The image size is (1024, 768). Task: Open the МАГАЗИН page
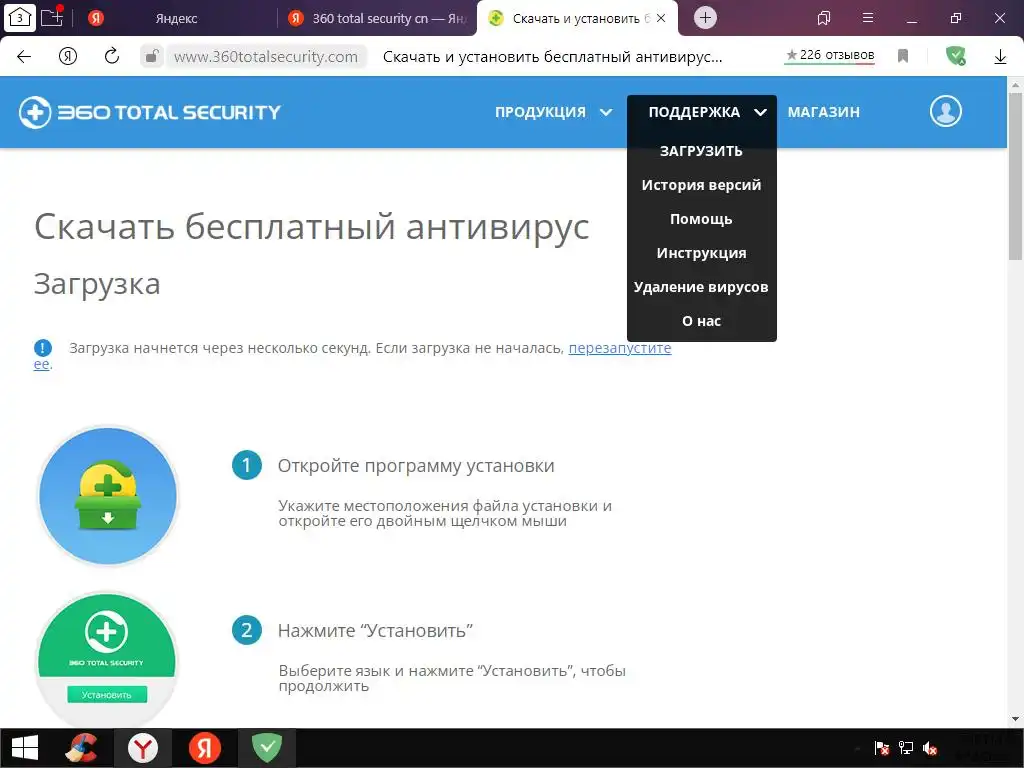click(824, 112)
